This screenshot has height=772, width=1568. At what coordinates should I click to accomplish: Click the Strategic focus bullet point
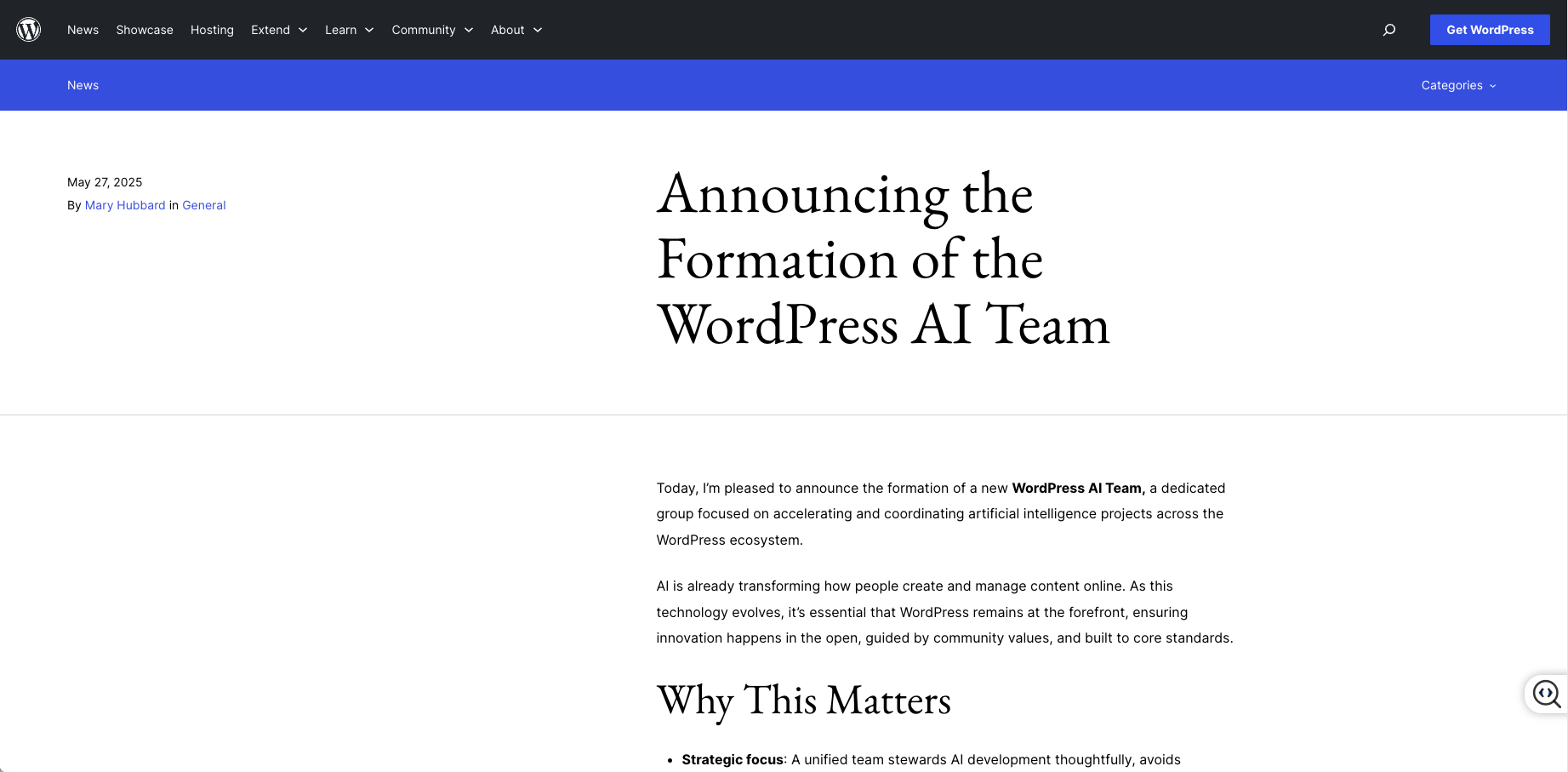coord(733,758)
